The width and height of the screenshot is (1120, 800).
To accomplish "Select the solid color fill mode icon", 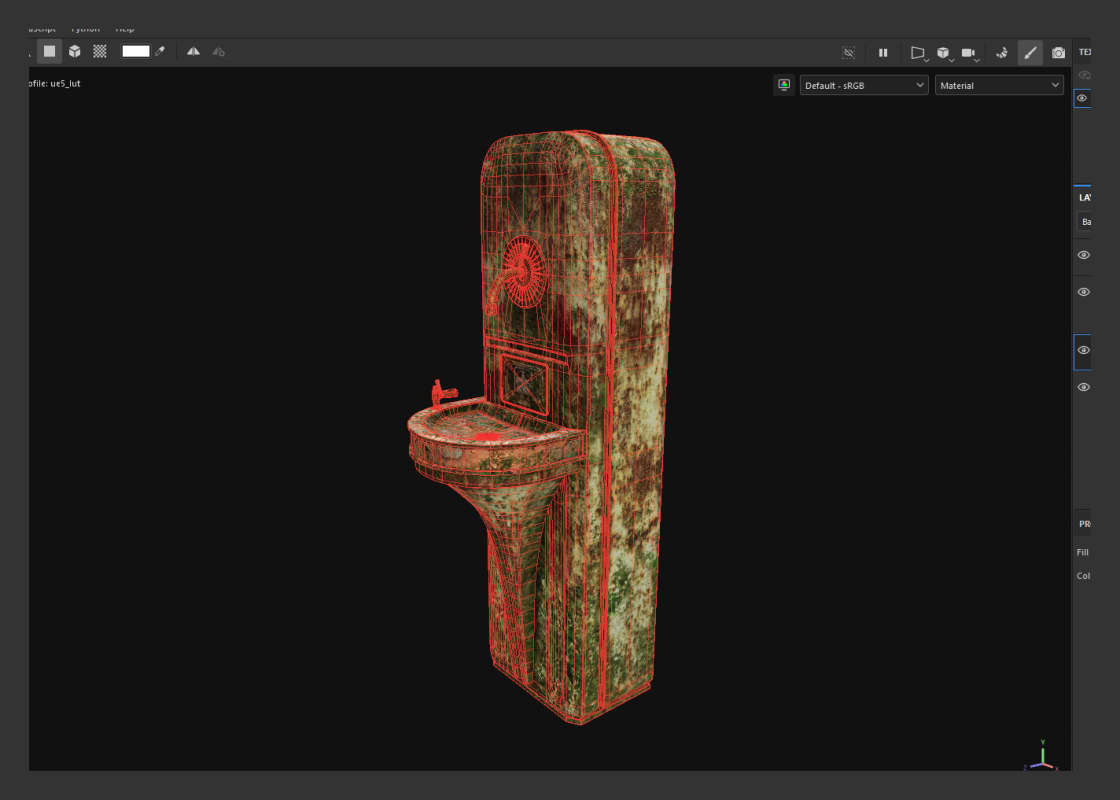I will point(49,51).
